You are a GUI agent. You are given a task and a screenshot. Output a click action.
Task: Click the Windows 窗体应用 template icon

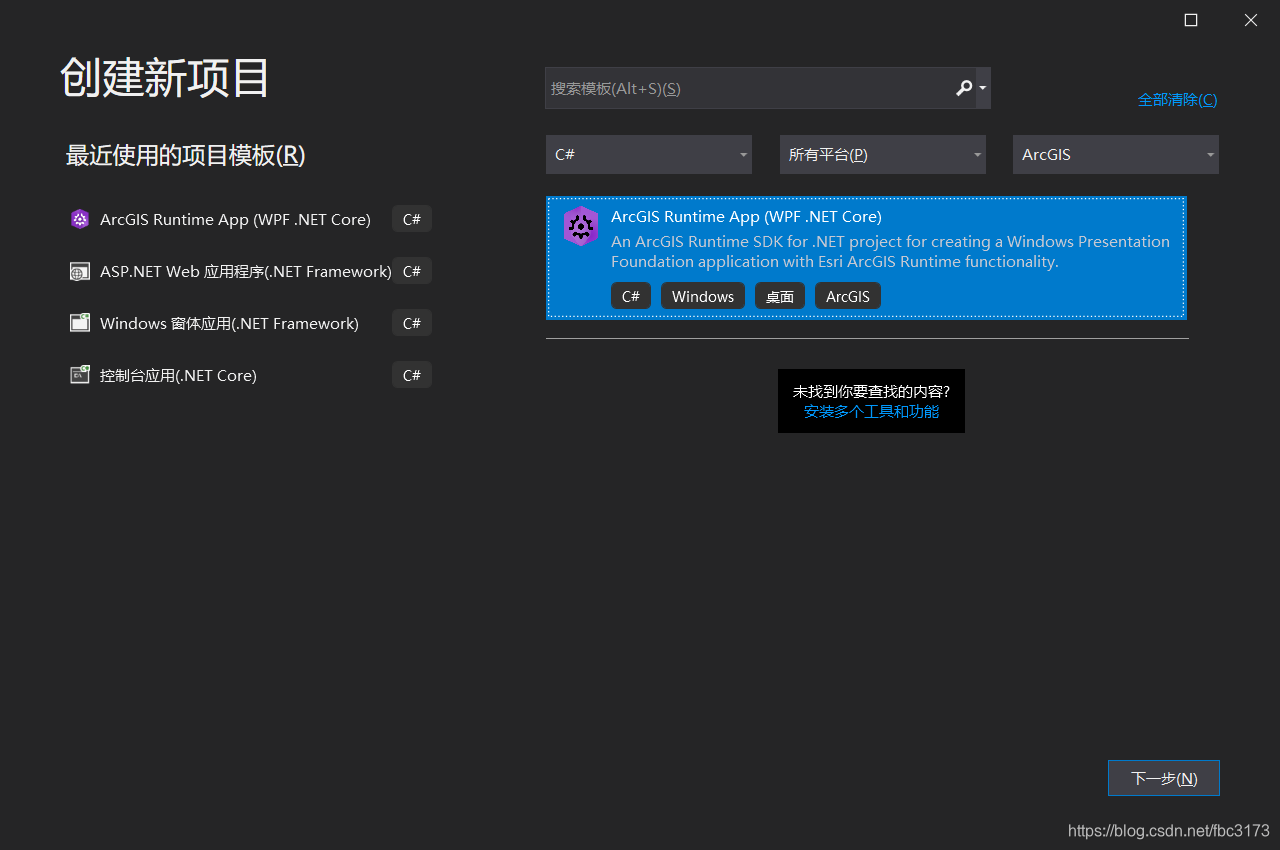(x=80, y=323)
